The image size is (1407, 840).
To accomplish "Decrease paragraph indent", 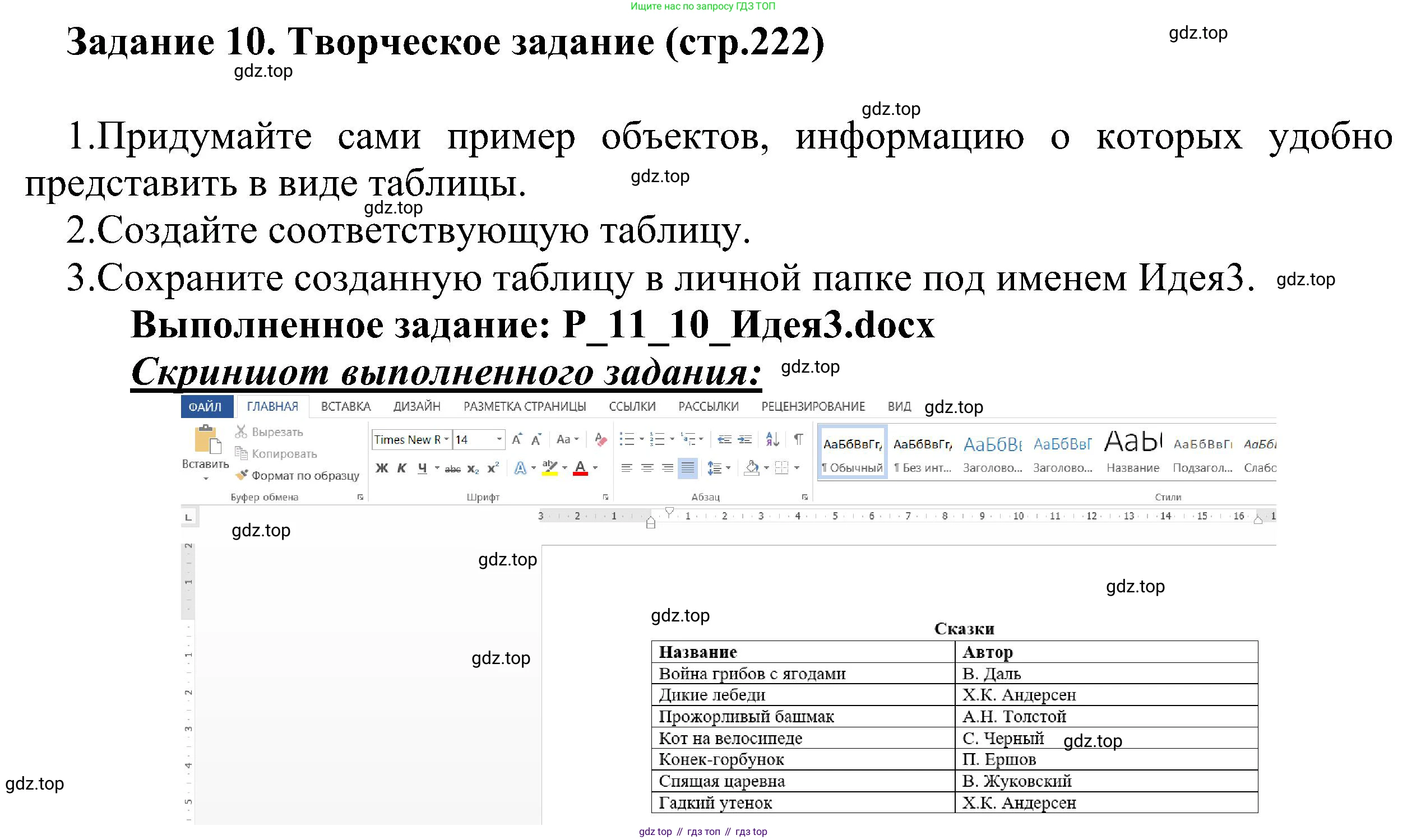I will (x=724, y=439).
